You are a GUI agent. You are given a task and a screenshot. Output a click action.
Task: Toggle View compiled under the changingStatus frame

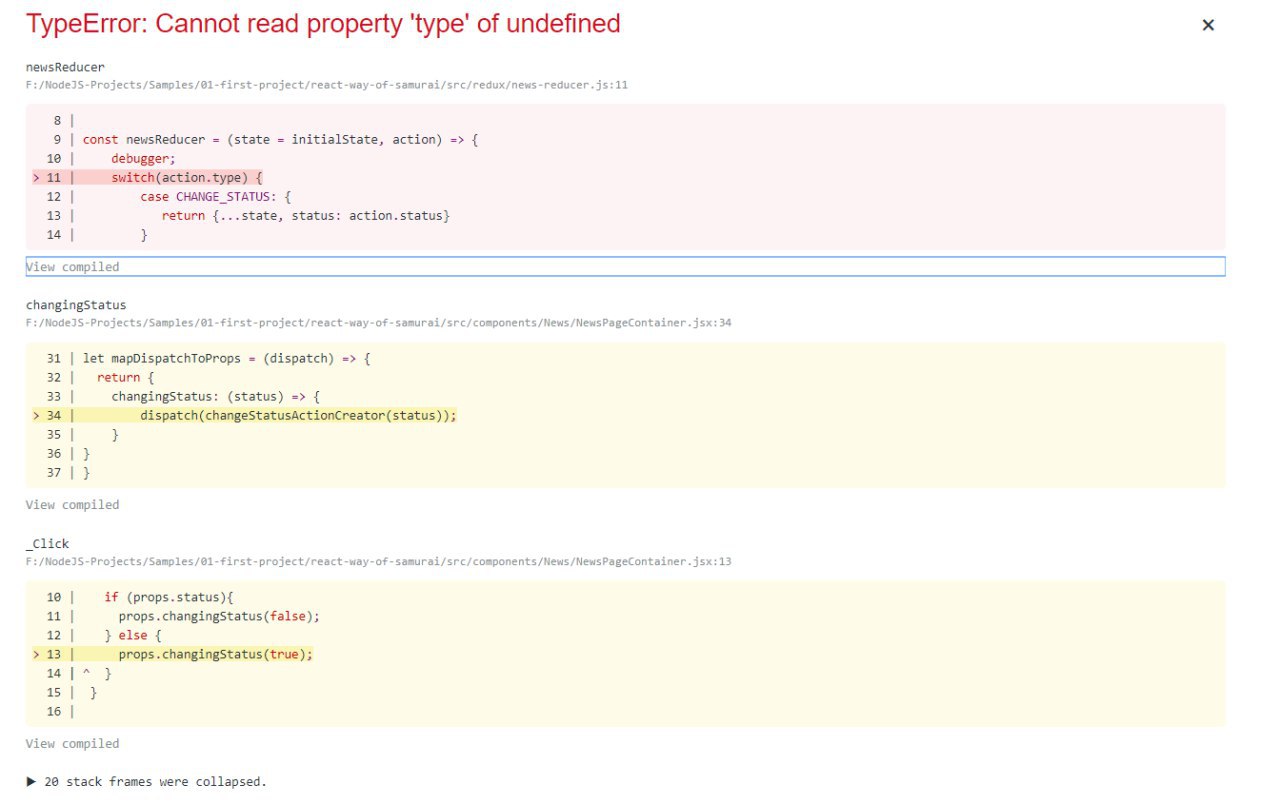coord(72,505)
